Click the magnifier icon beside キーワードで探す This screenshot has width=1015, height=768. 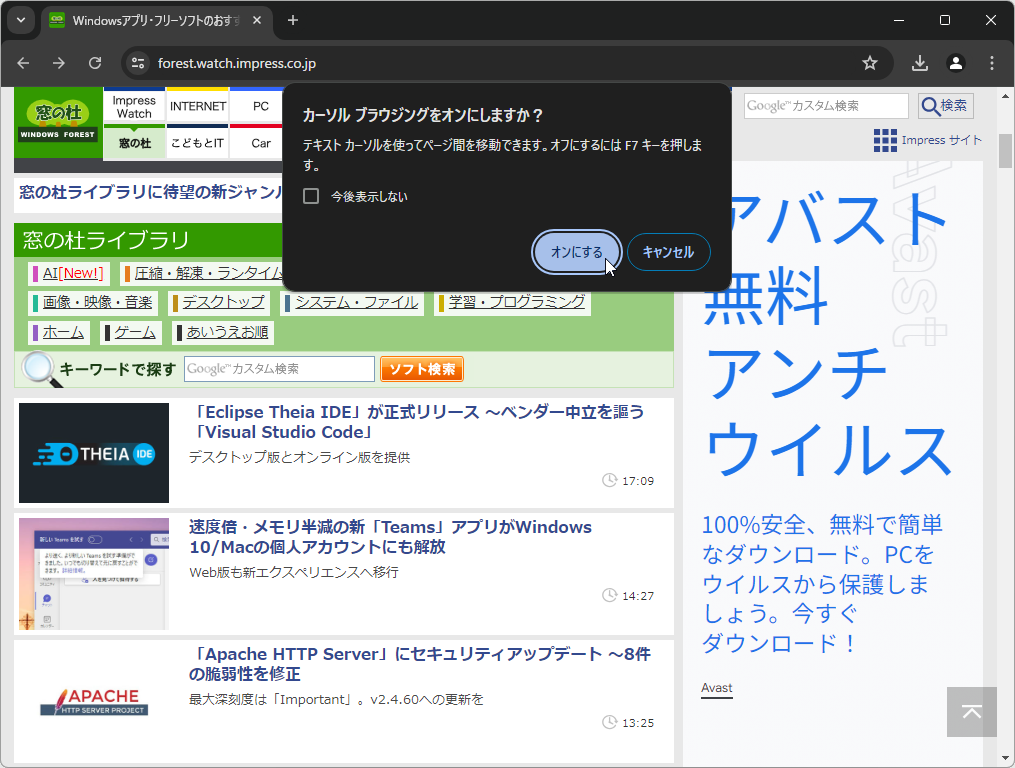point(40,368)
